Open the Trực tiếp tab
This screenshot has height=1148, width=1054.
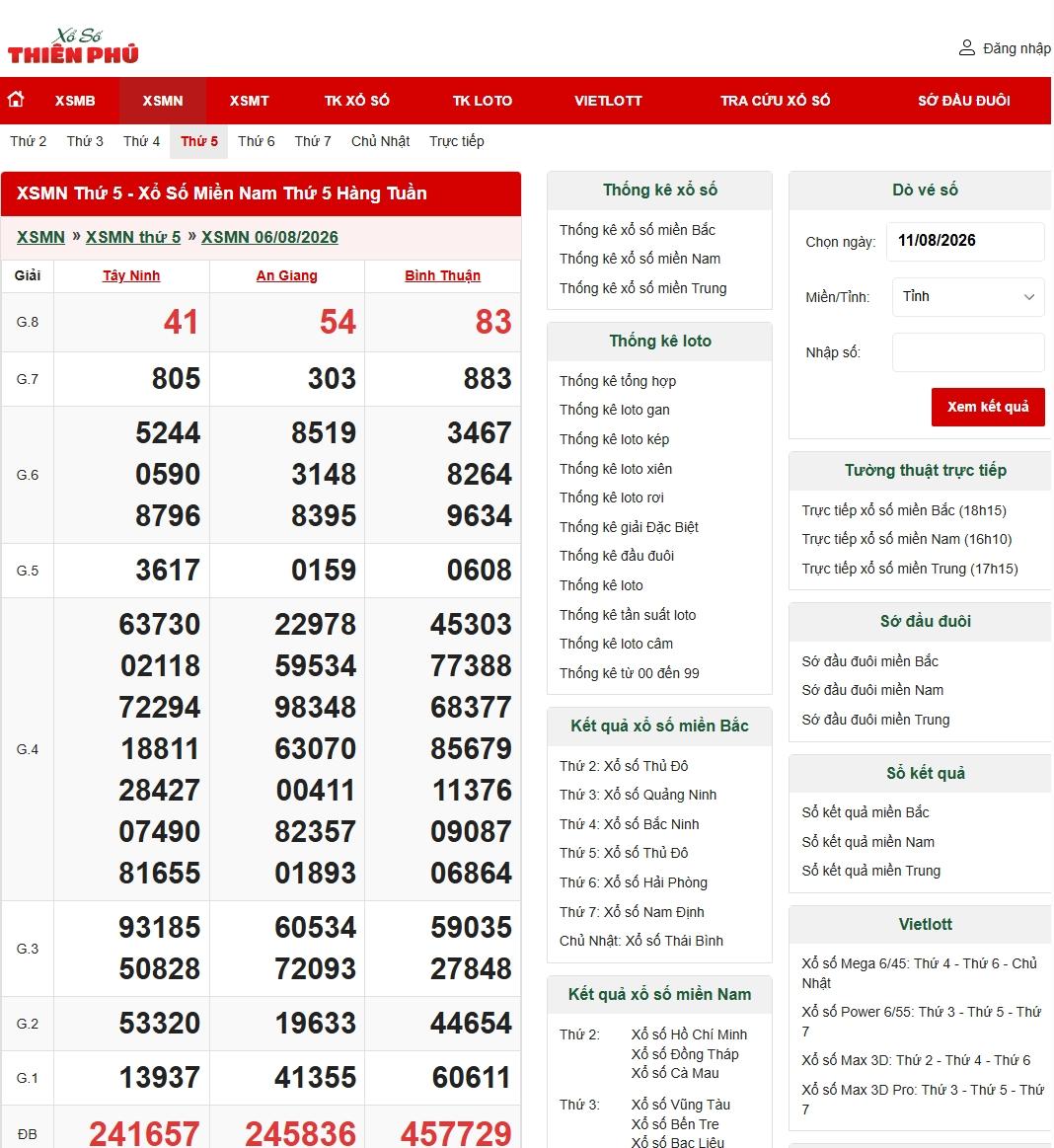457,141
